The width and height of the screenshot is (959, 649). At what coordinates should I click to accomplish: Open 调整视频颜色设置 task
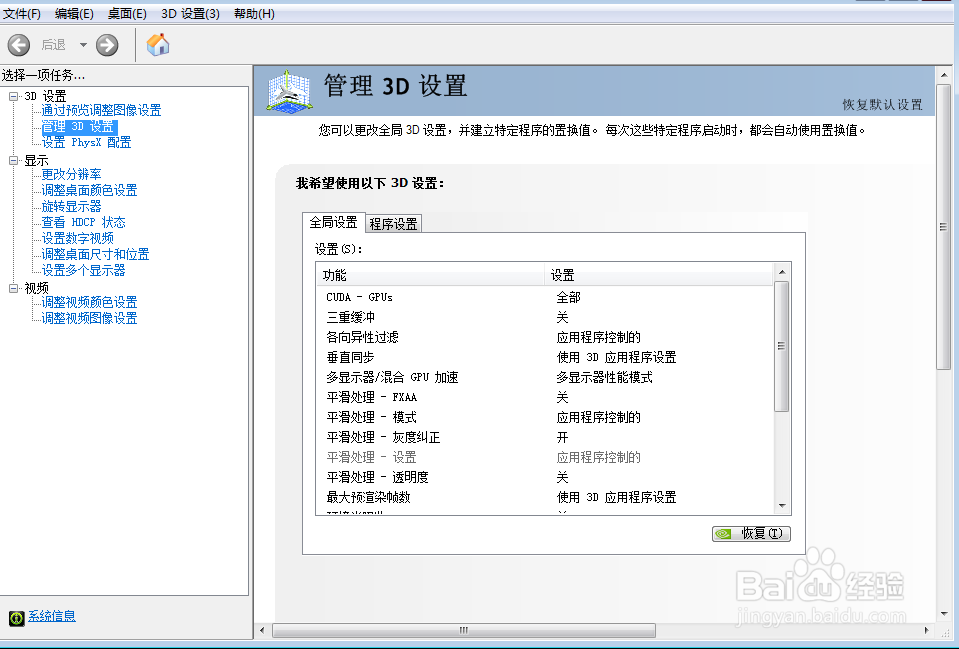click(89, 302)
